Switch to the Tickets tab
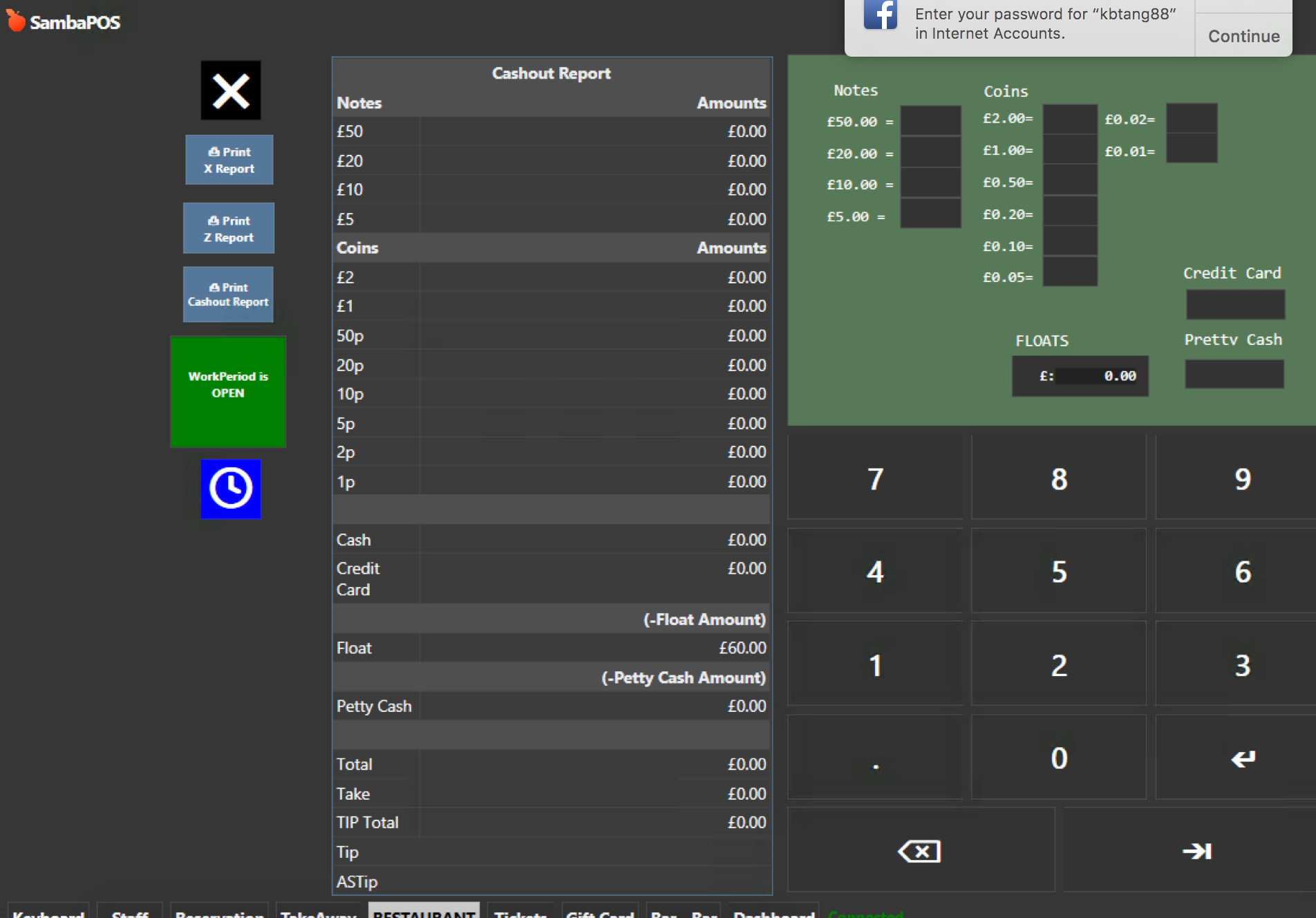This screenshot has height=918, width=1316. pos(520,912)
